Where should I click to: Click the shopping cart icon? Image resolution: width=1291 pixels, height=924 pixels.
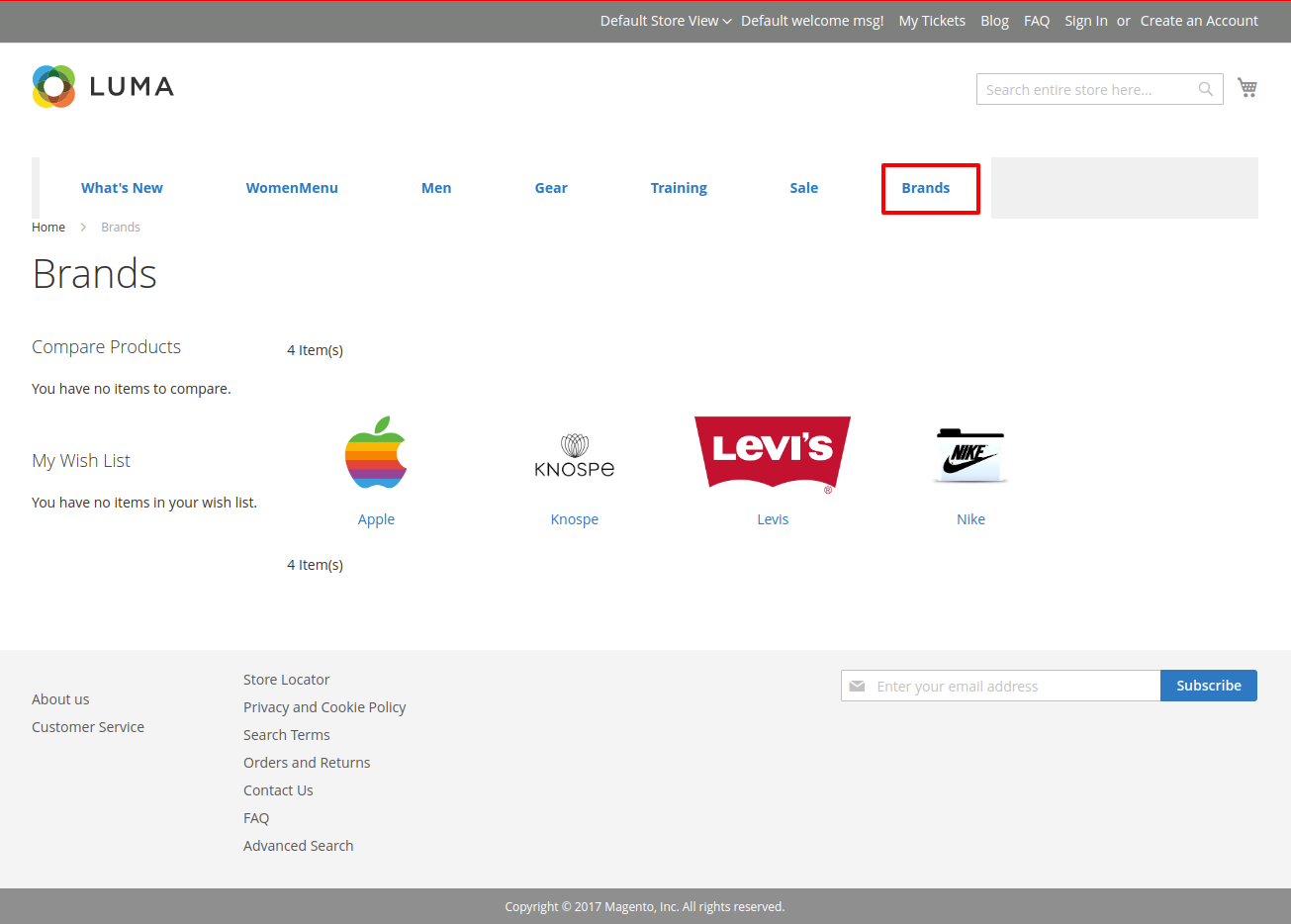click(1246, 88)
